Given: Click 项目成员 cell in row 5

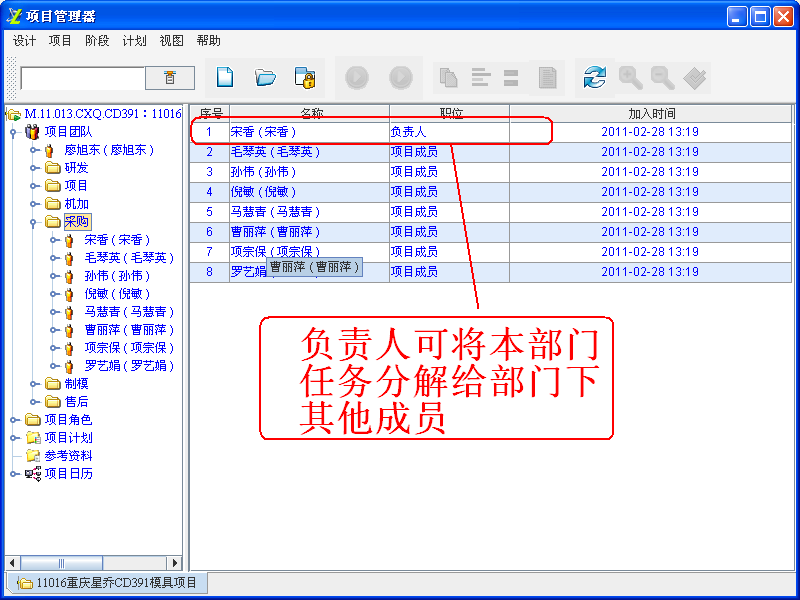Looking at the screenshot, I should (449, 212).
